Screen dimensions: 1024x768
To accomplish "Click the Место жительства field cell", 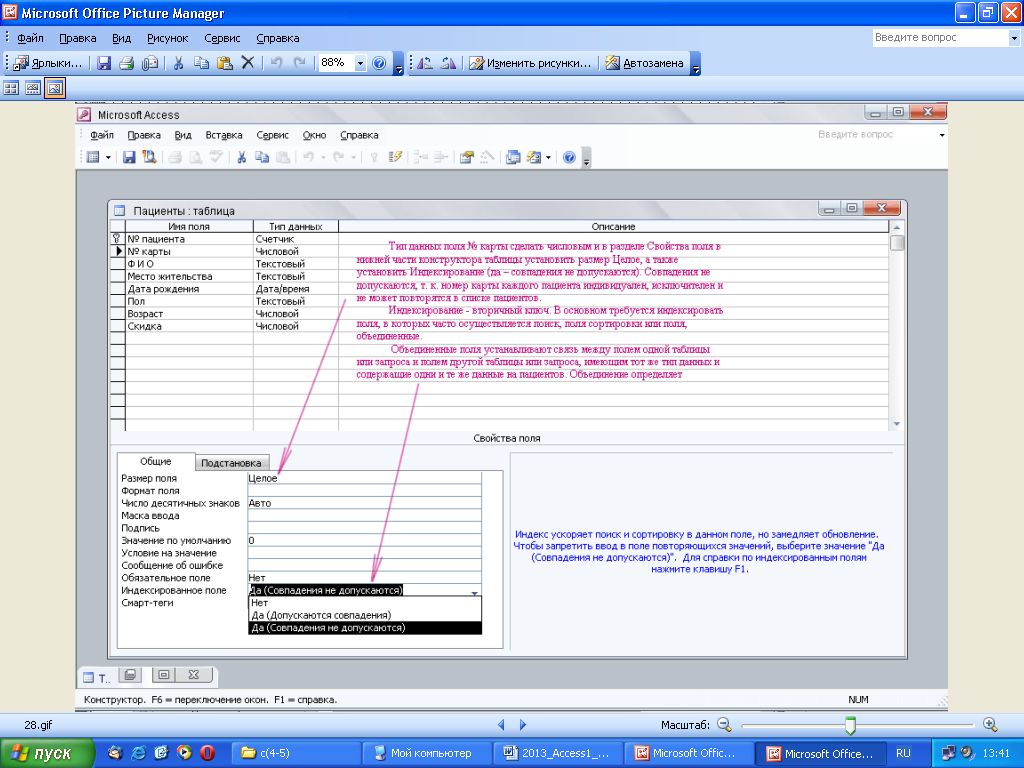I will [x=189, y=276].
